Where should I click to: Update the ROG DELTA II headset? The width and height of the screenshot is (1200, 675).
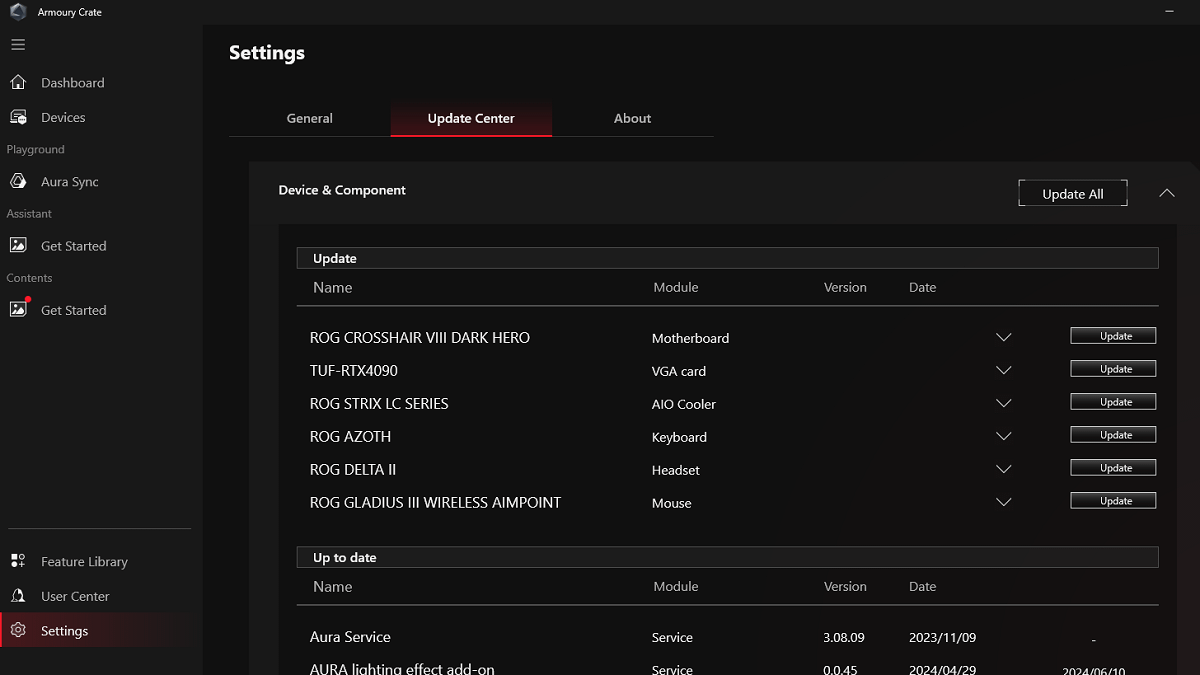click(x=1113, y=468)
